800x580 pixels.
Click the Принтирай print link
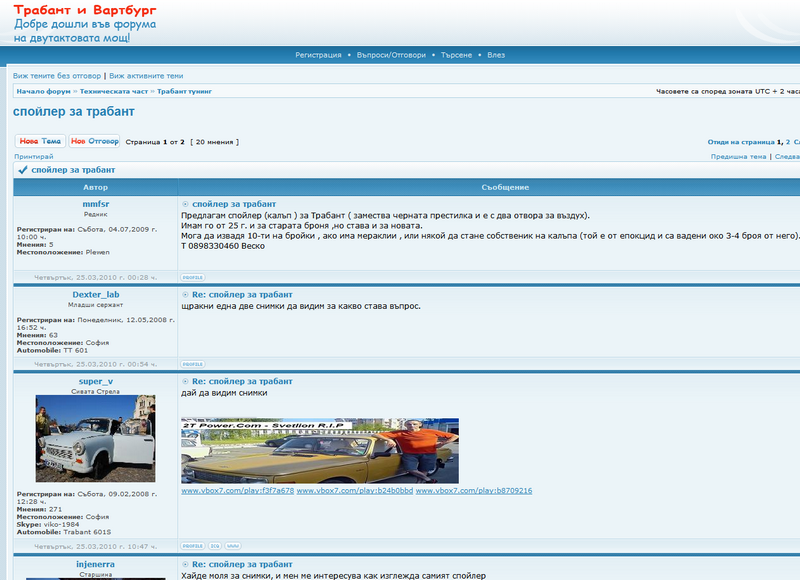34,157
